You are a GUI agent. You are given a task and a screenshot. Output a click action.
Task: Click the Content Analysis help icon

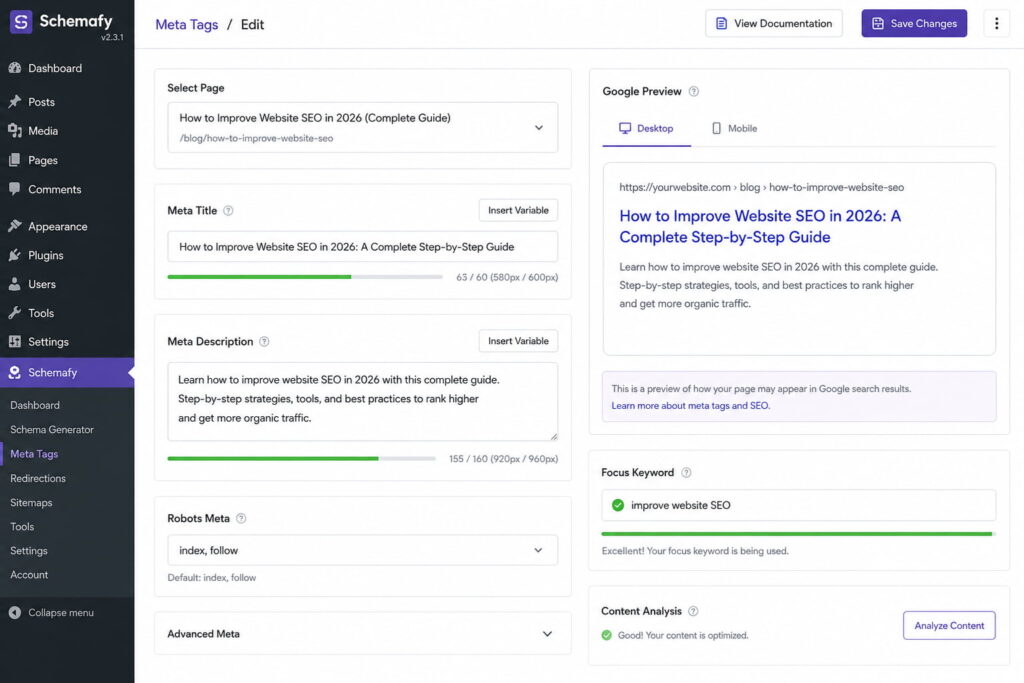[x=693, y=611]
